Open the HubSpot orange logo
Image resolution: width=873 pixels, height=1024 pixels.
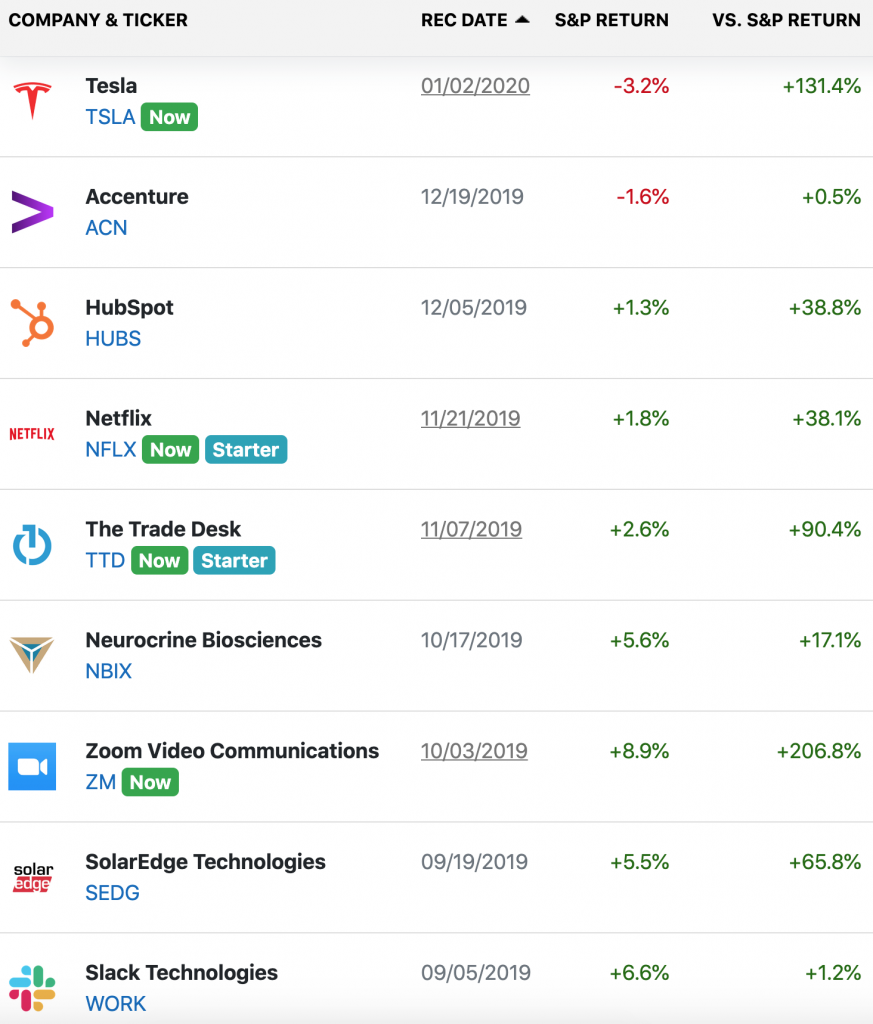point(32,323)
